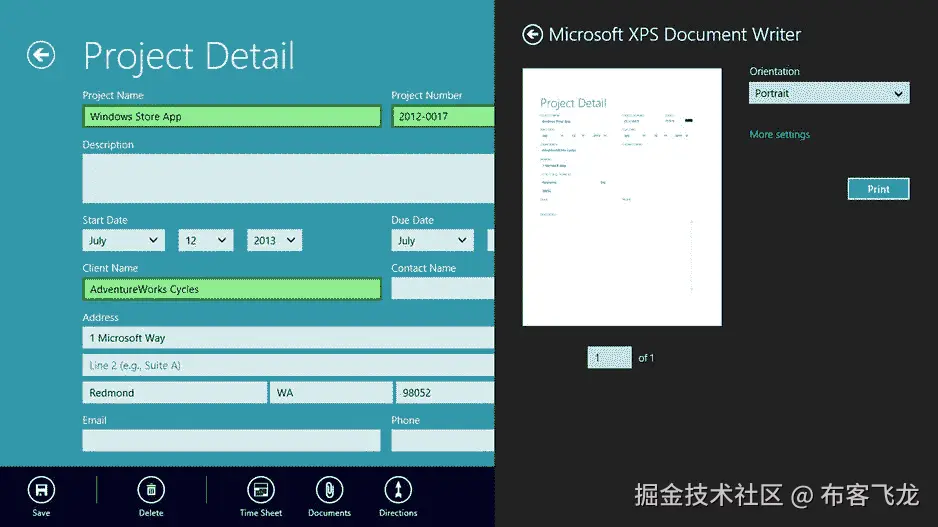Image resolution: width=938 pixels, height=527 pixels.
Task: Click the Description text area
Action: [288, 179]
